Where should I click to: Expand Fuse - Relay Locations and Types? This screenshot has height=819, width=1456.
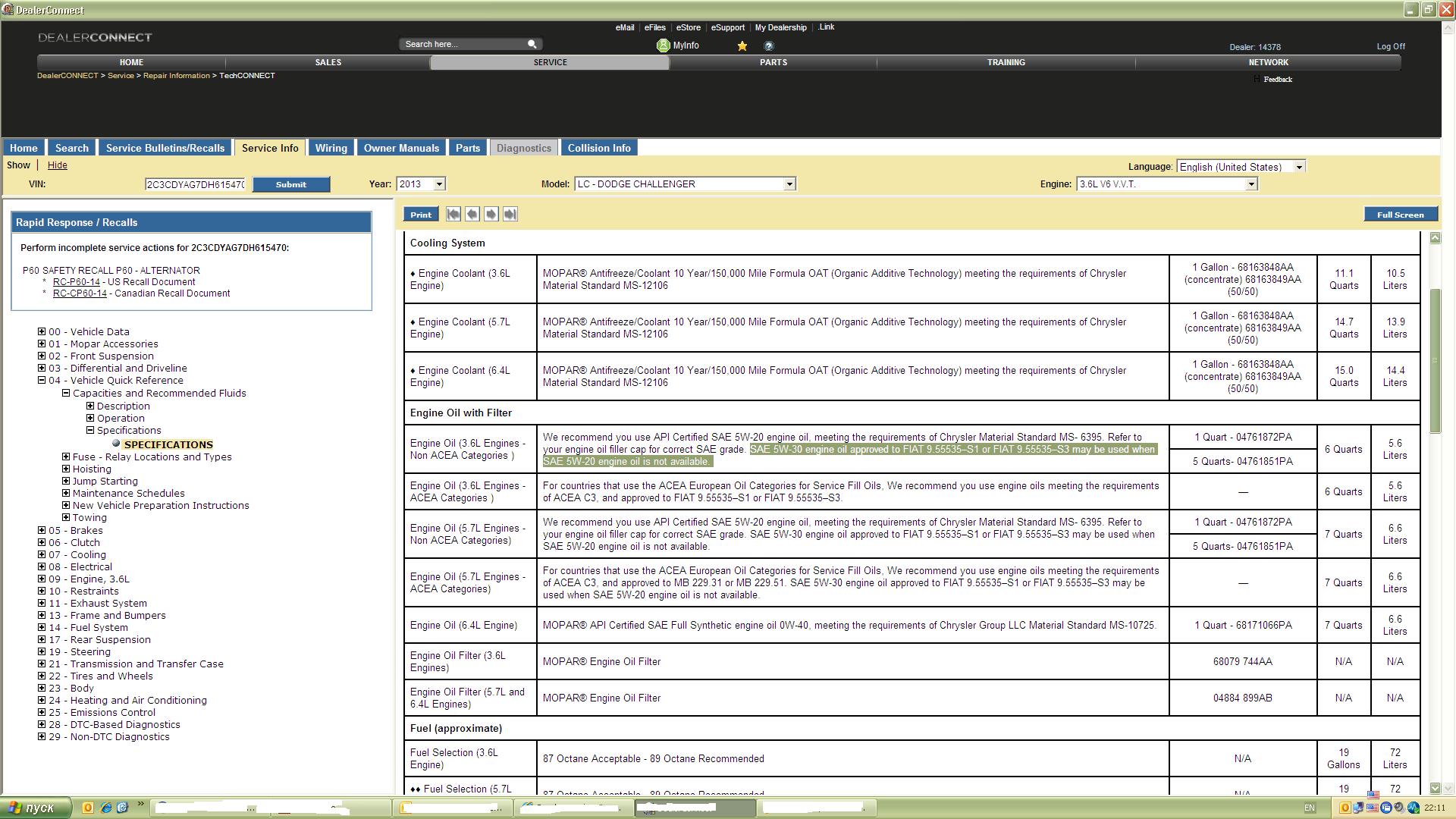pos(66,457)
